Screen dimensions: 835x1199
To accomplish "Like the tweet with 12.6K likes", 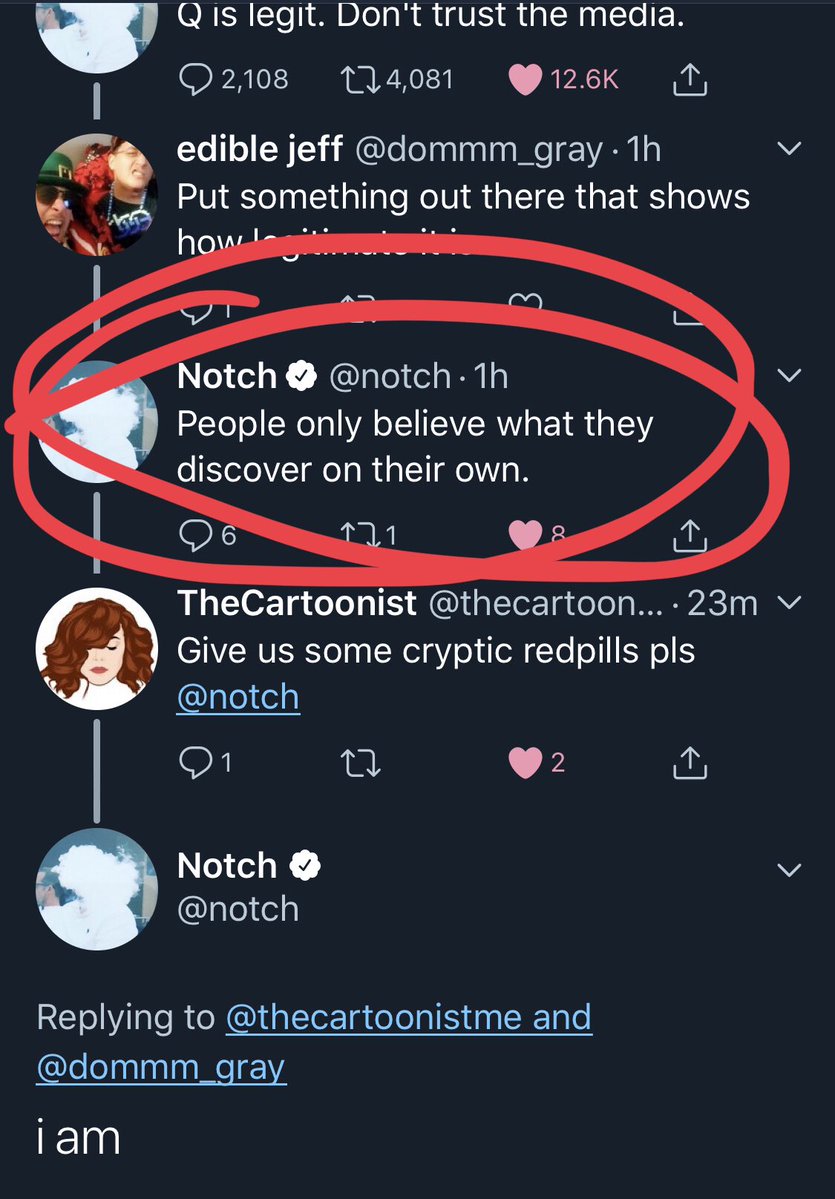I will pos(525,80).
